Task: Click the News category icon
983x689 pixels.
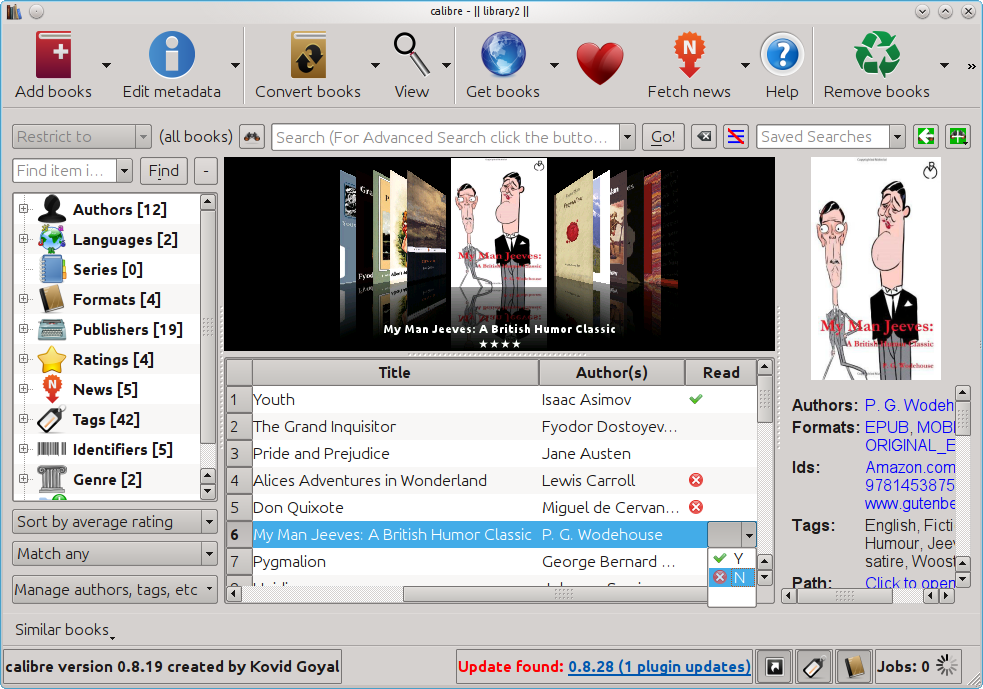Action: 51,389
